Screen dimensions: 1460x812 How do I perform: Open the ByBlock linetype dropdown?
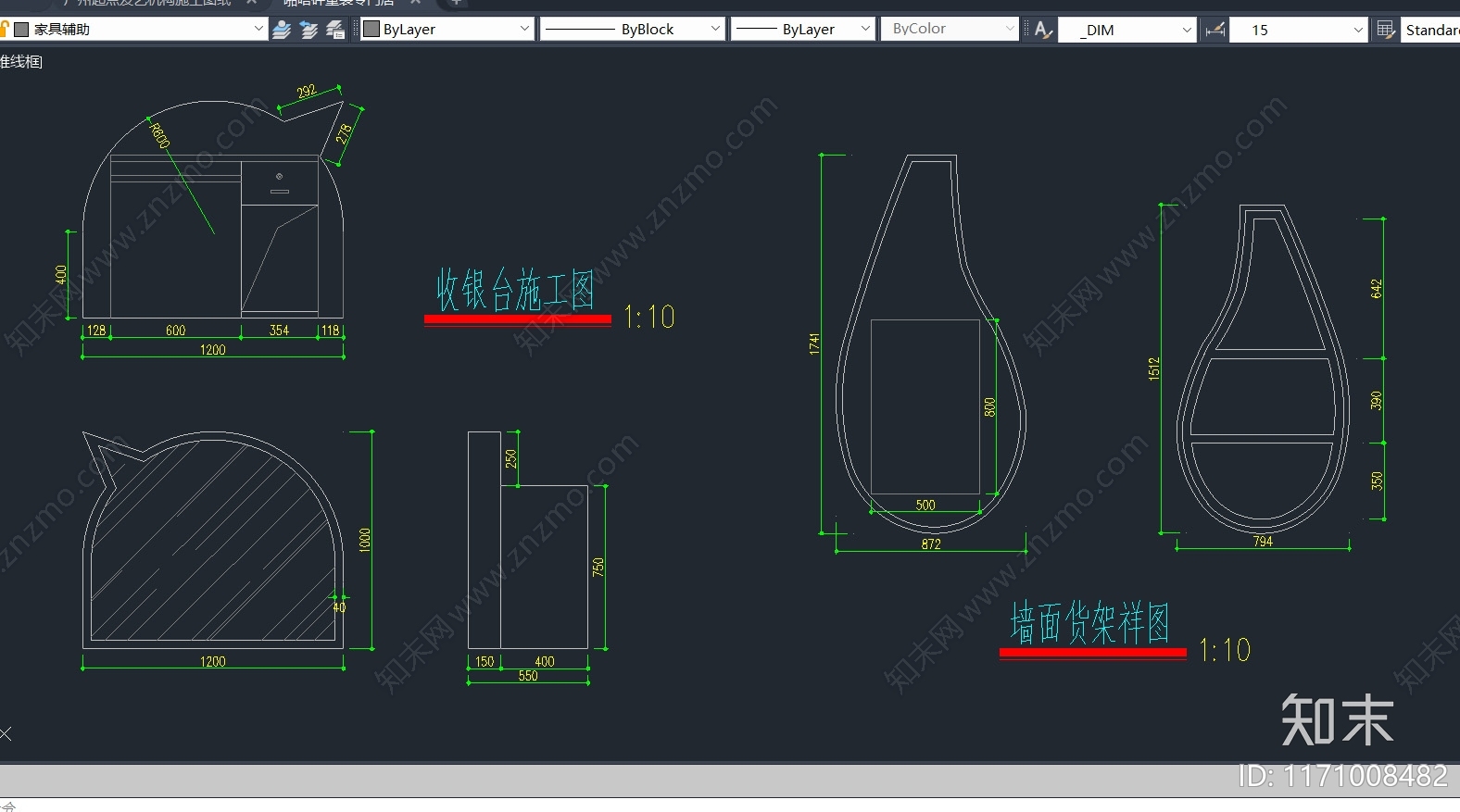tap(715, 30)
